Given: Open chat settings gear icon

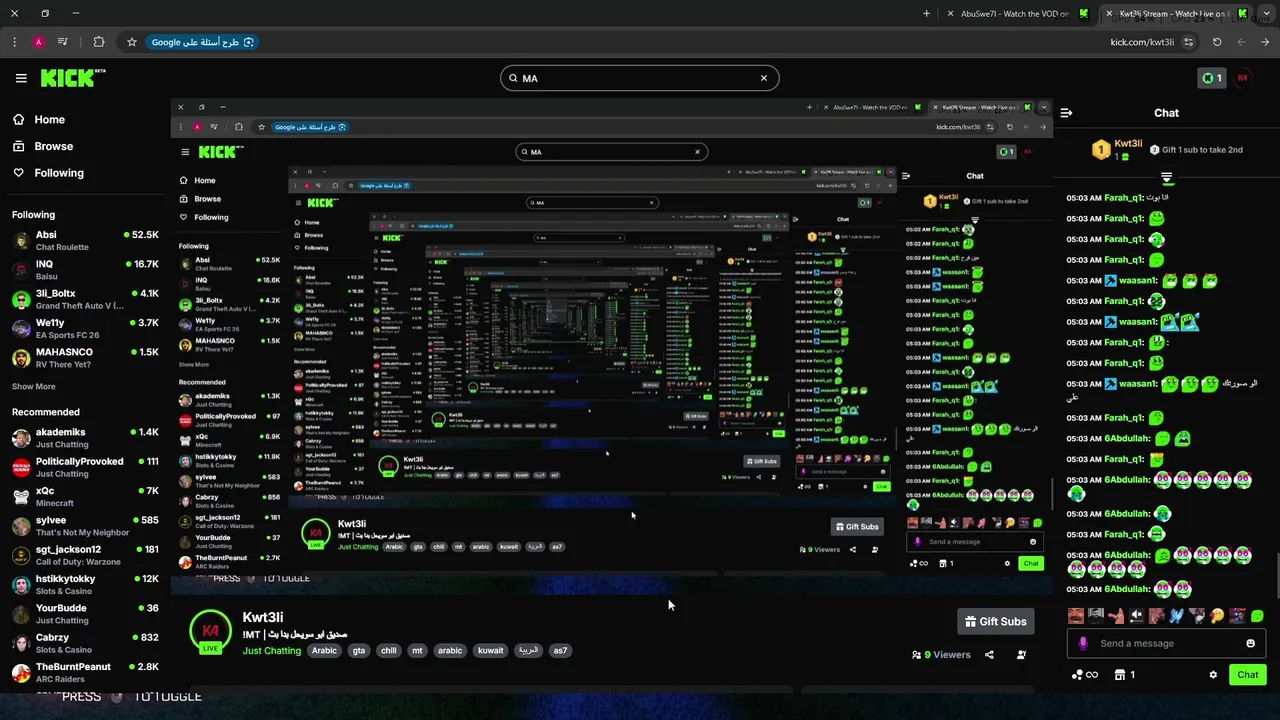Looking at the screenshot, I should coord(1213,675).
